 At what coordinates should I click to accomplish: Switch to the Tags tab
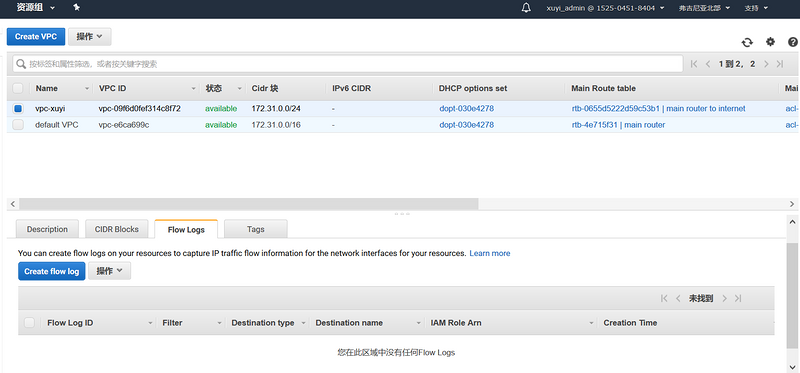[256, 229]
